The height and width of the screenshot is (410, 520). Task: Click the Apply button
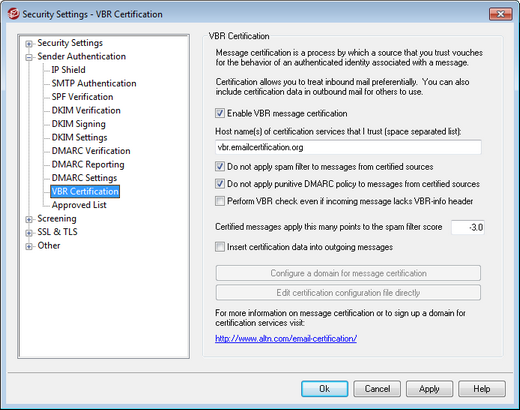pyautogui.click(x=429, y=389)
